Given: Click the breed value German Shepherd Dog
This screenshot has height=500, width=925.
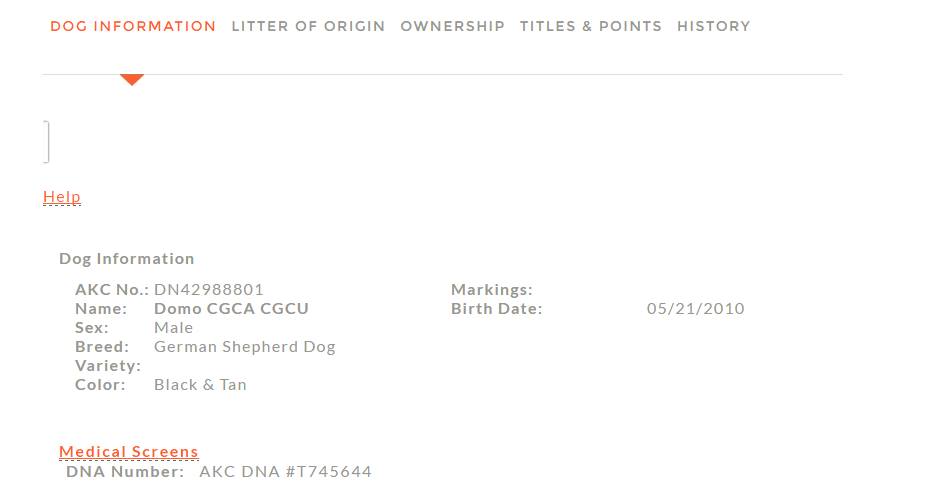Looking at the screenshot, I should click(245, 347).
